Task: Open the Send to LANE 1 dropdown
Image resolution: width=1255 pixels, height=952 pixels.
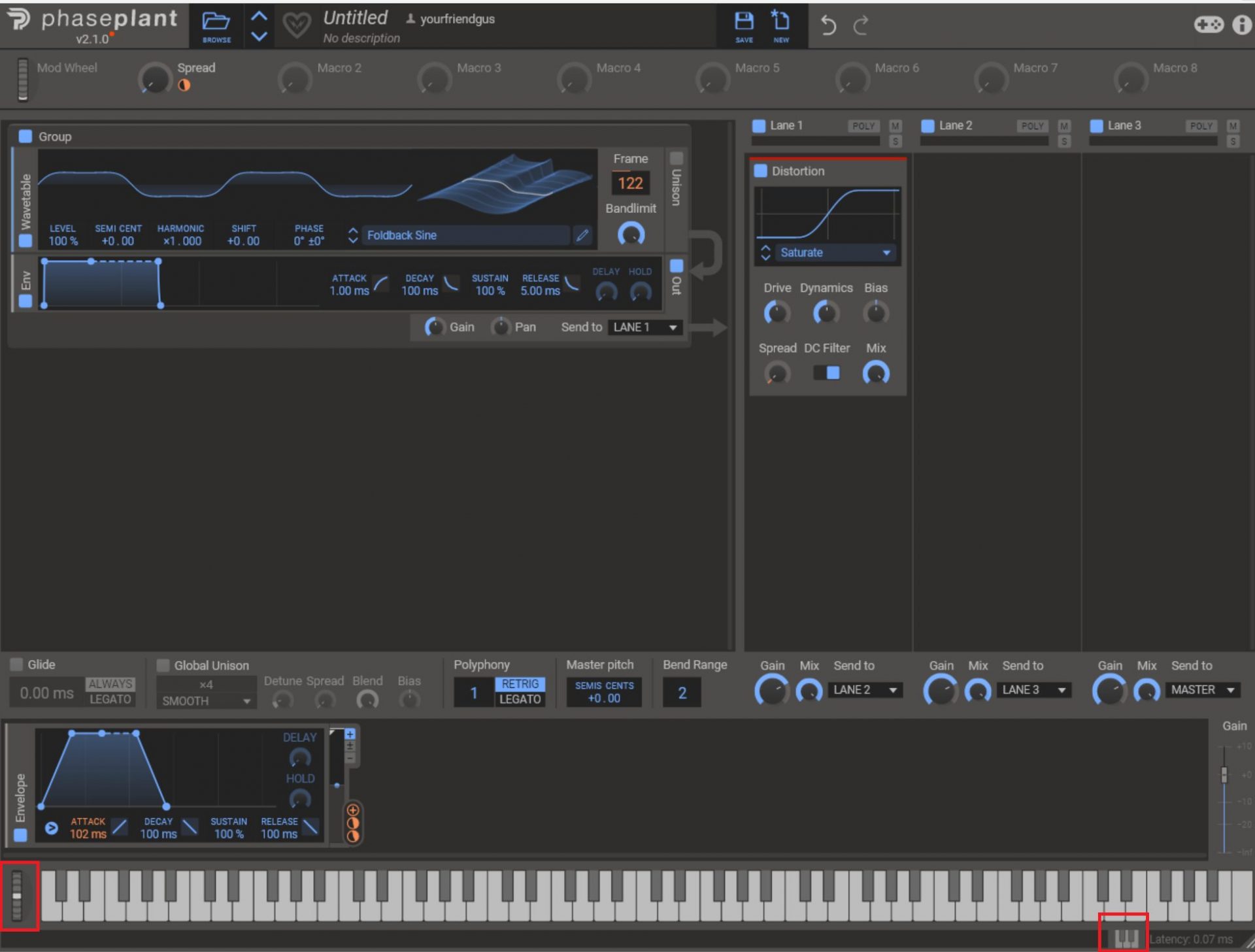Action: [645, 327]
